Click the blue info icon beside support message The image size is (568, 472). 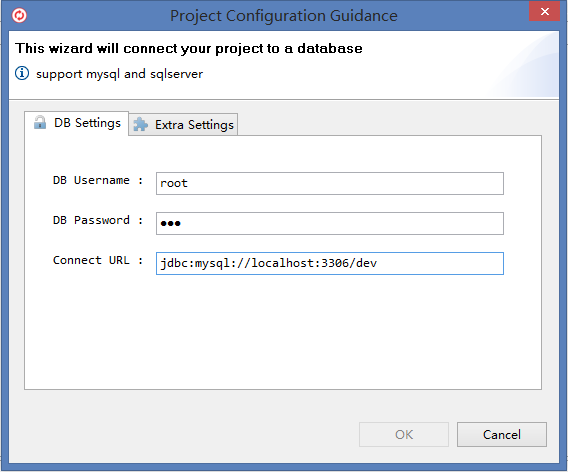[x=22, y=73]
